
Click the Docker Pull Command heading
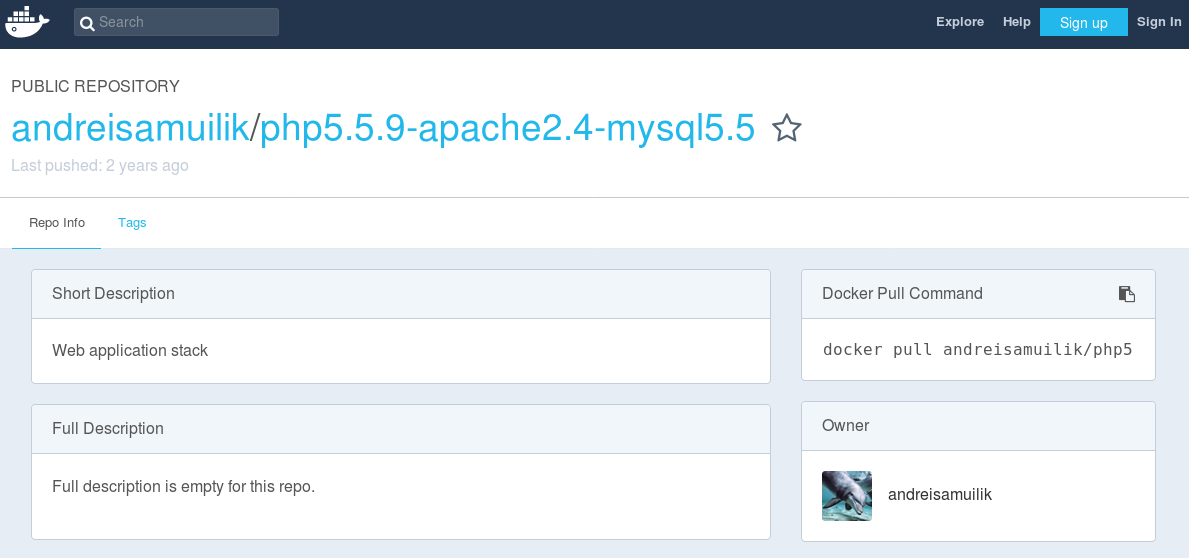pyautogui.click(x=902, y=293)
